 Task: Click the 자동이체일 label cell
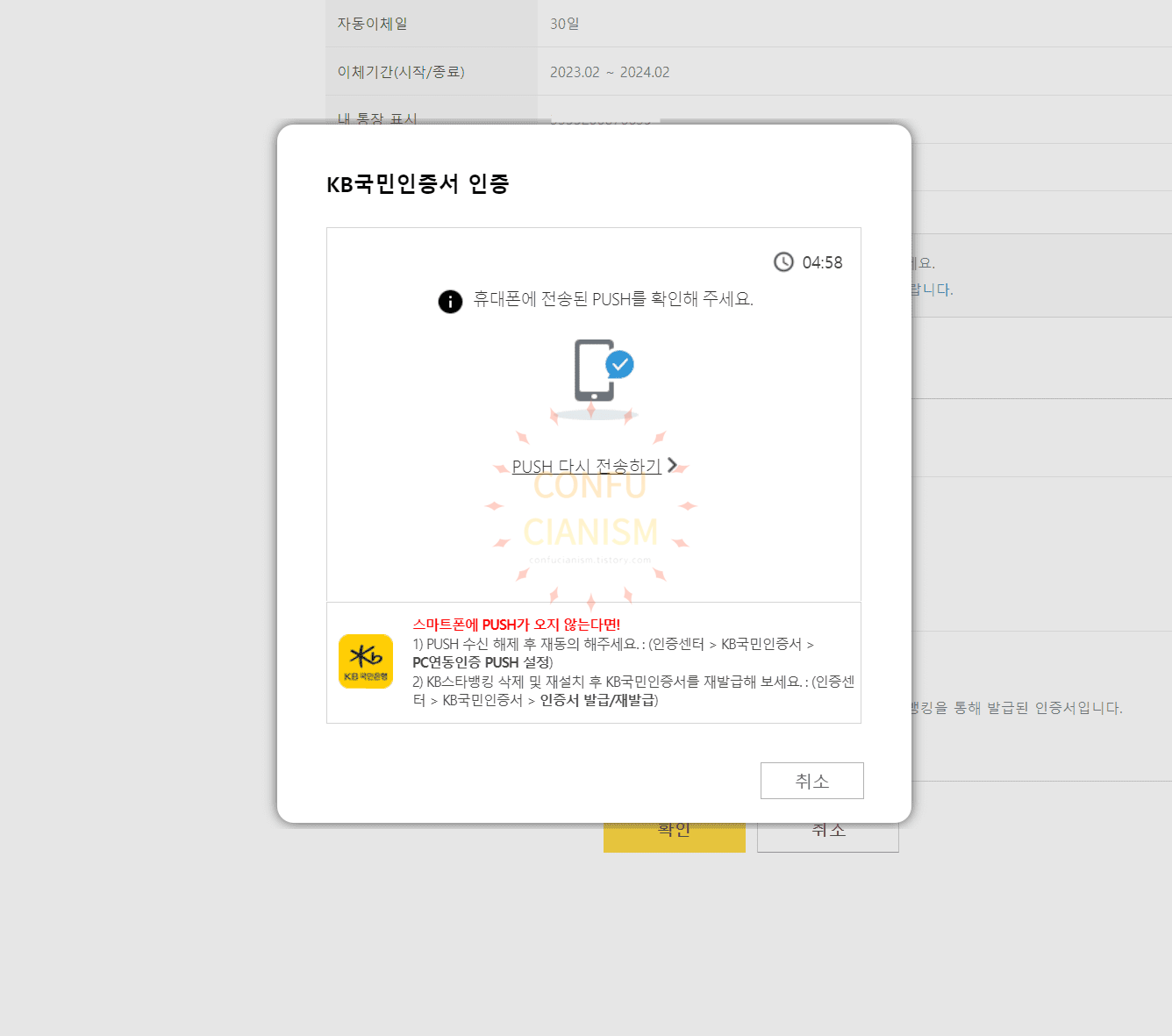[x=432, y=24]
